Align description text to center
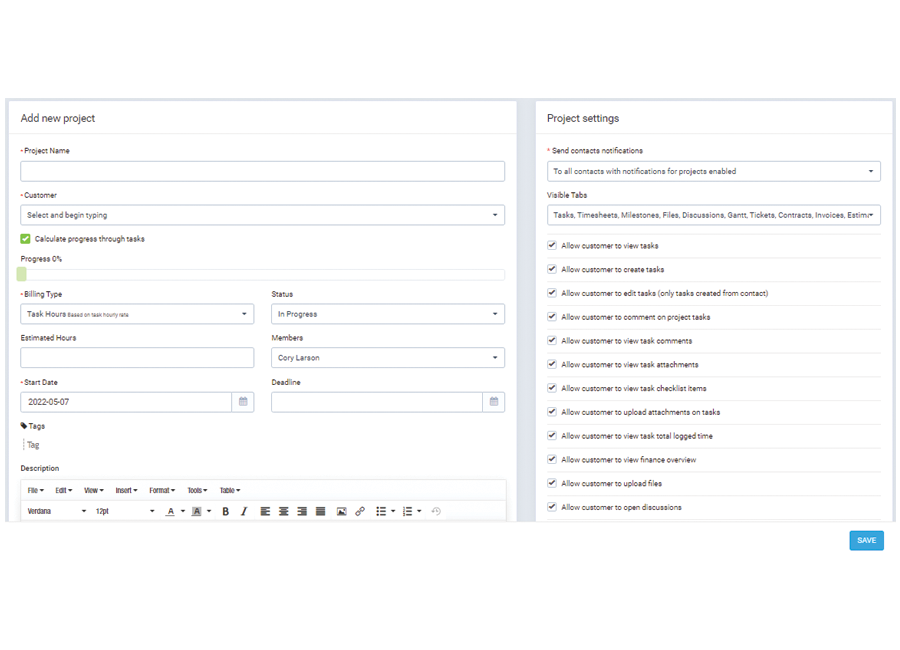 click(x=284, y=511)
